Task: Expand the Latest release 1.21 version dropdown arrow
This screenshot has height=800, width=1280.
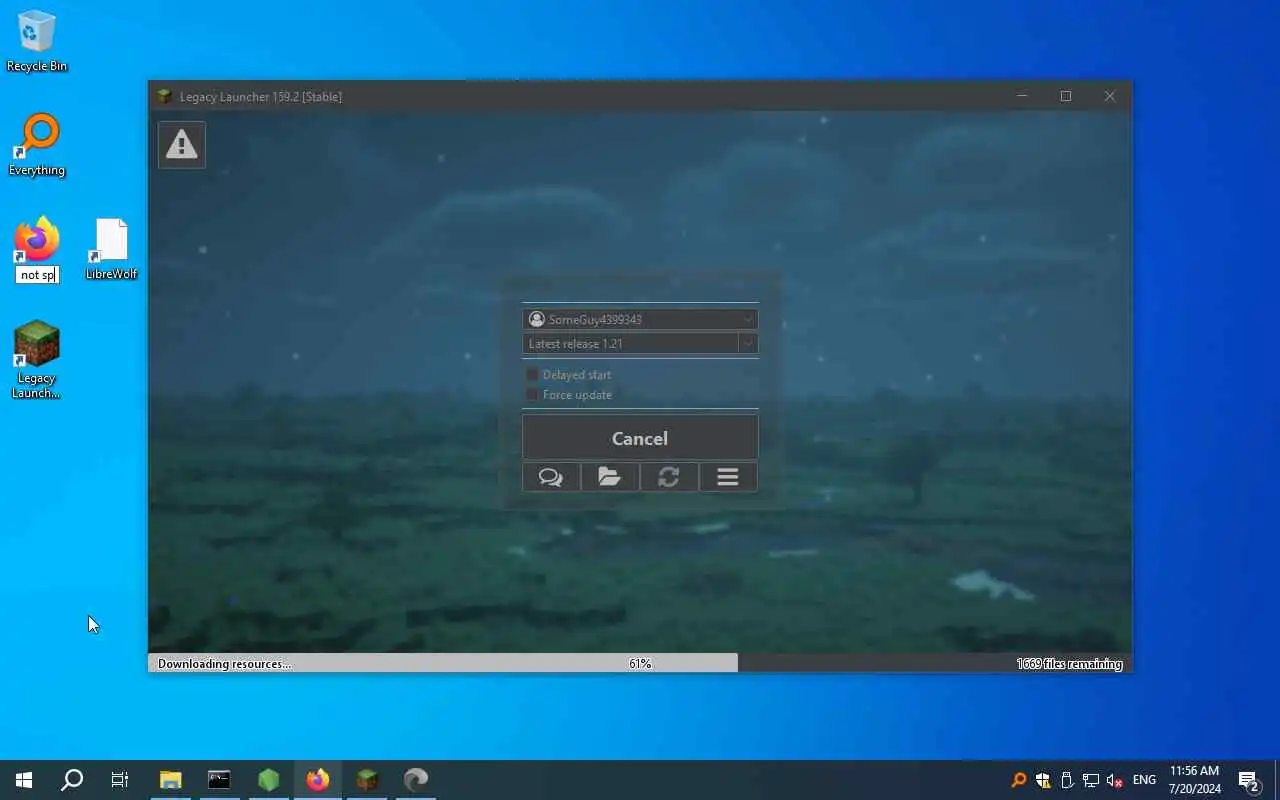Action: click(748, 343)
